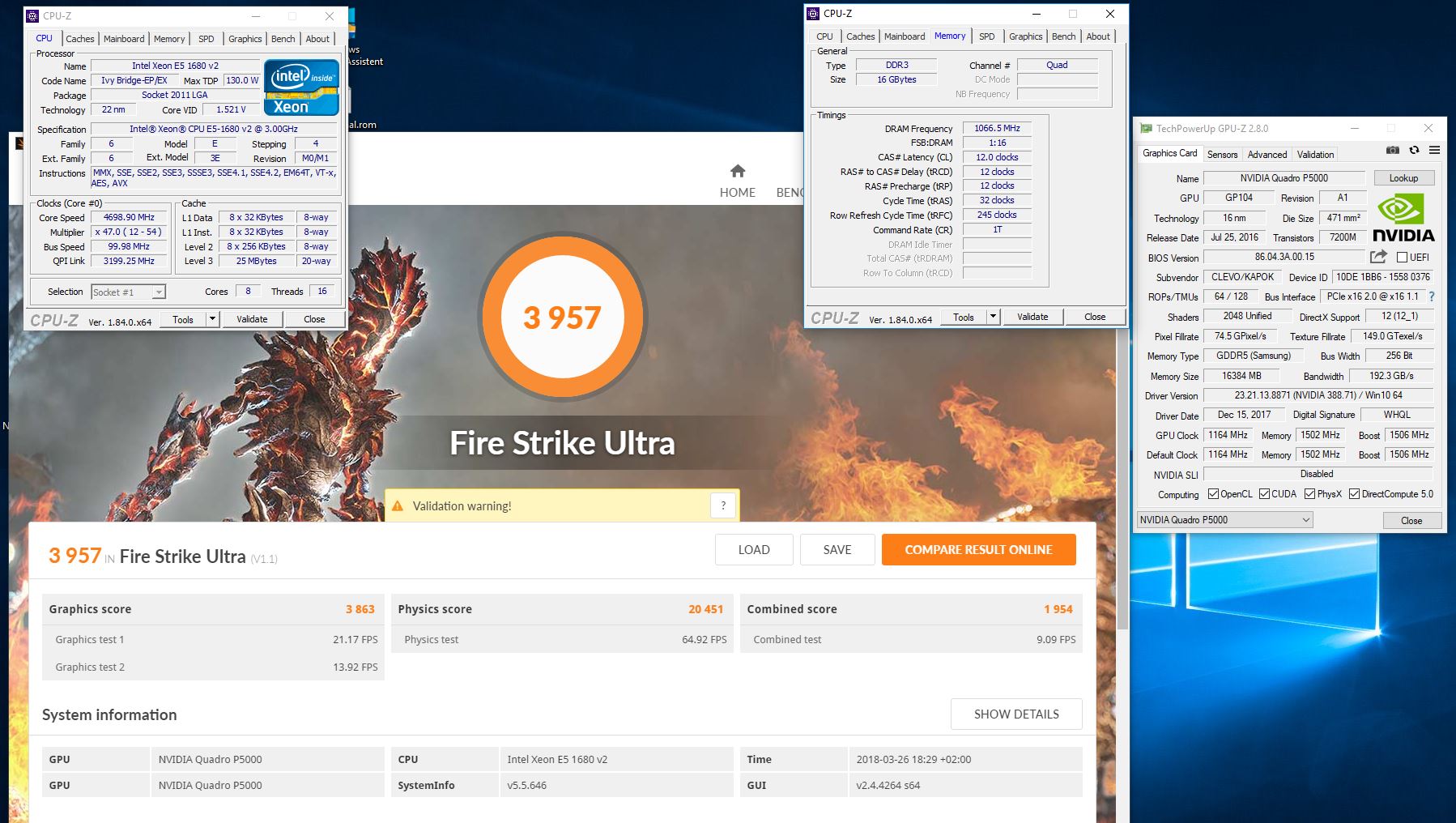Click the NVIDIA logo in GPU-Z

[1403, 217]
